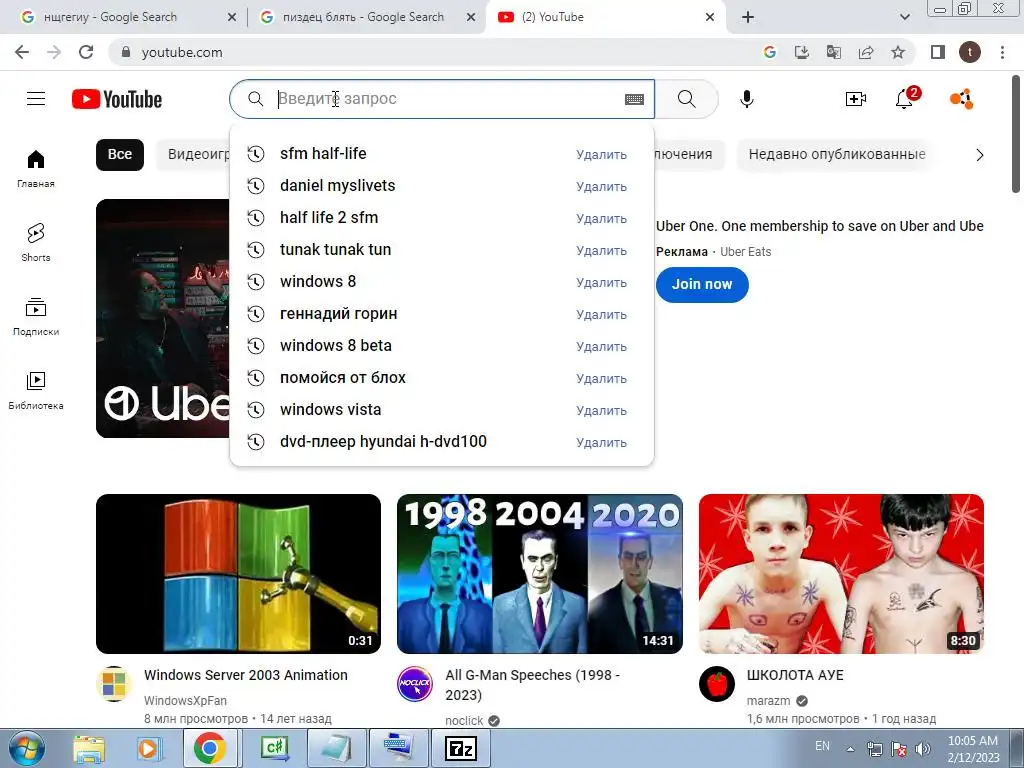Click the volume icon in system tray

pyautogui.click(x=923, y=749)
